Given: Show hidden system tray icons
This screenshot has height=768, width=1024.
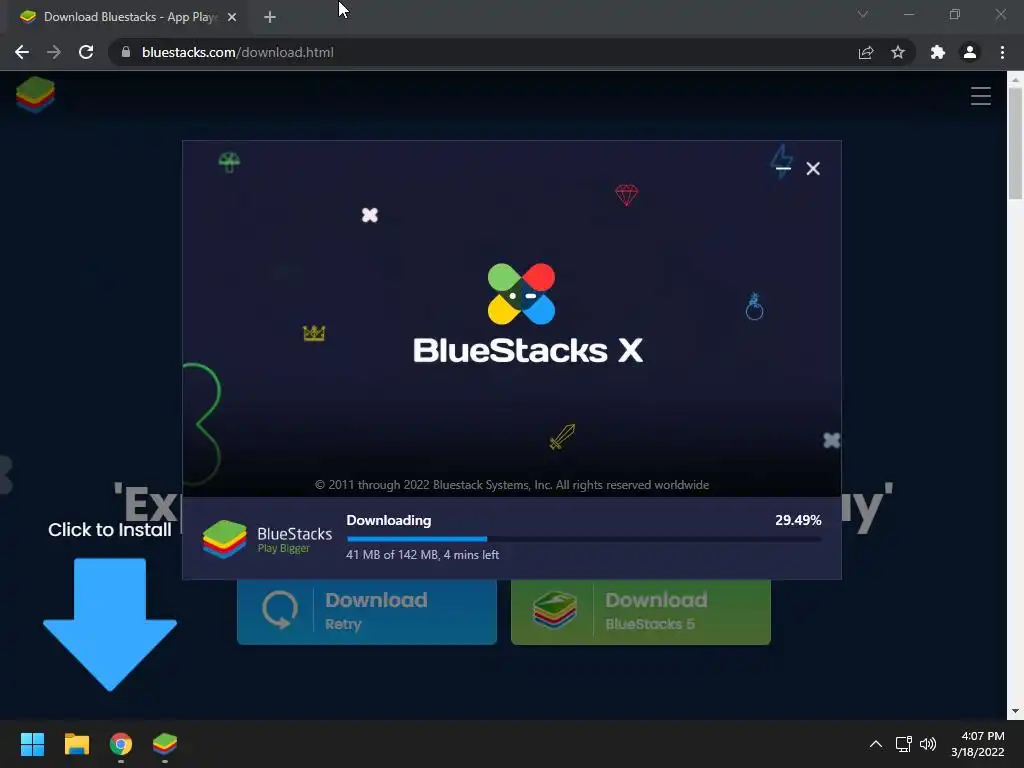Looking at the screenshot, I should point(876,744).
